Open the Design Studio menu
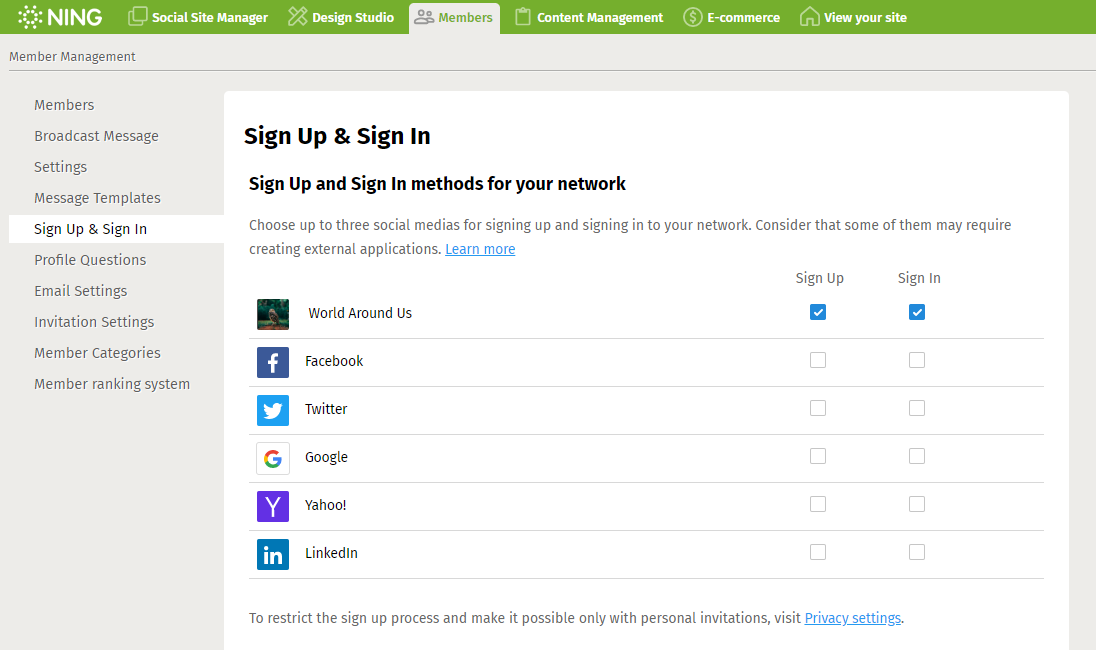Viewport: 1096px width, 650px height. (341, 17)
